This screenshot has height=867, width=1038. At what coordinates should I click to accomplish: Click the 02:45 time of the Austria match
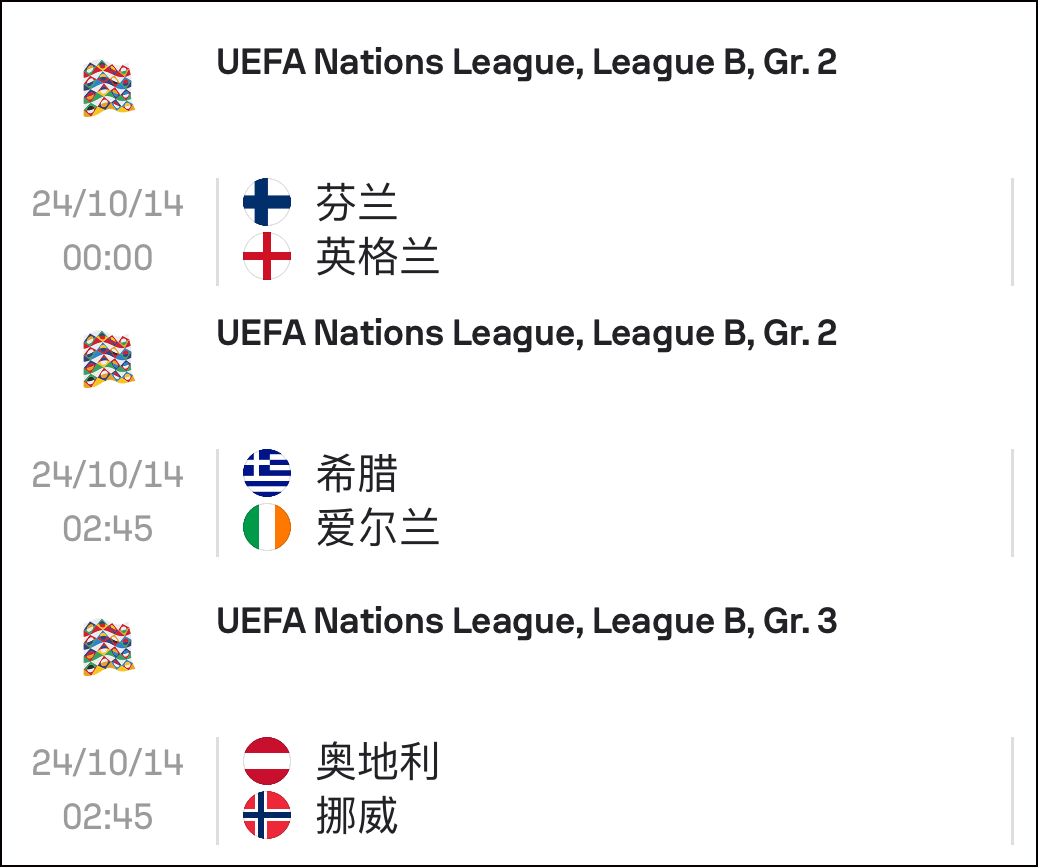(108, 817)
